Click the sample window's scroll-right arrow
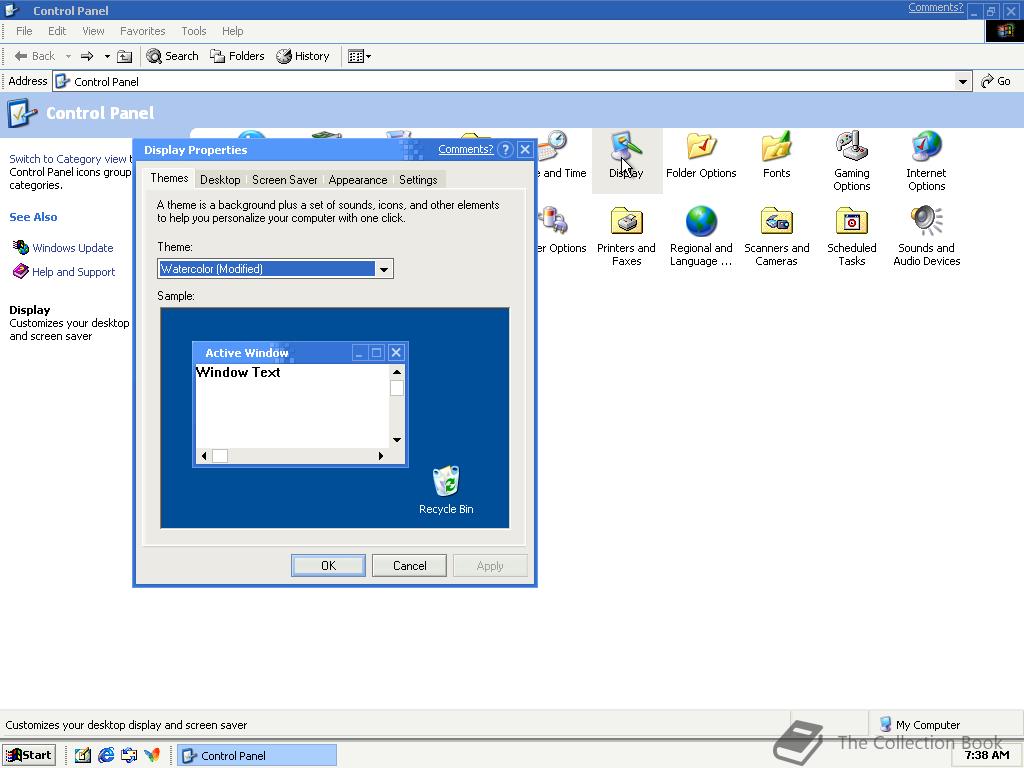Screen dimensions: 1024x768 click(381, 456)
